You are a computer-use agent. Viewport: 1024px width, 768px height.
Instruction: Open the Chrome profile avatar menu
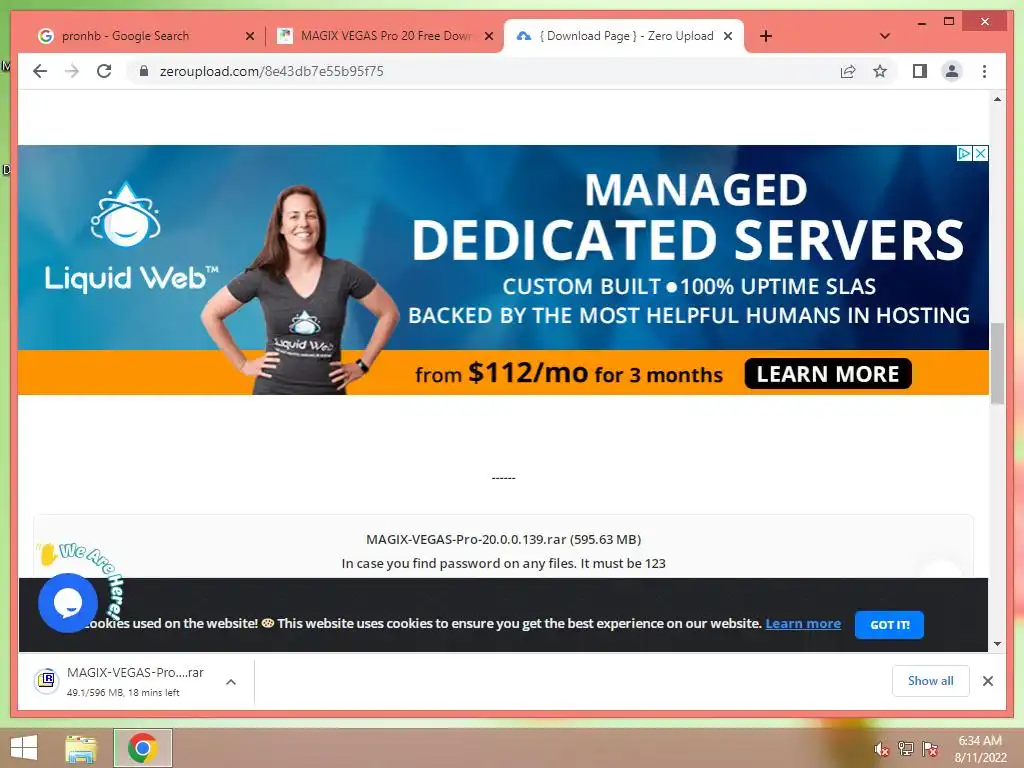click(952, 71)
